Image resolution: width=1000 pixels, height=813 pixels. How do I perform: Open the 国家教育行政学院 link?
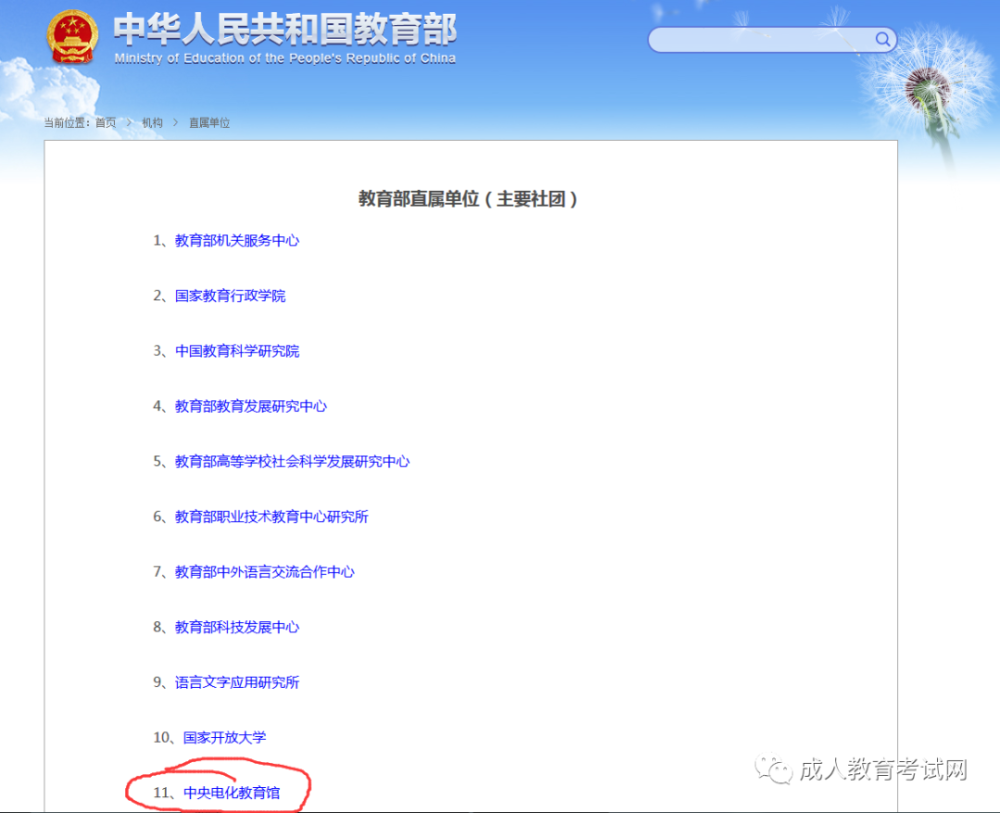click(x=230, y=295)
